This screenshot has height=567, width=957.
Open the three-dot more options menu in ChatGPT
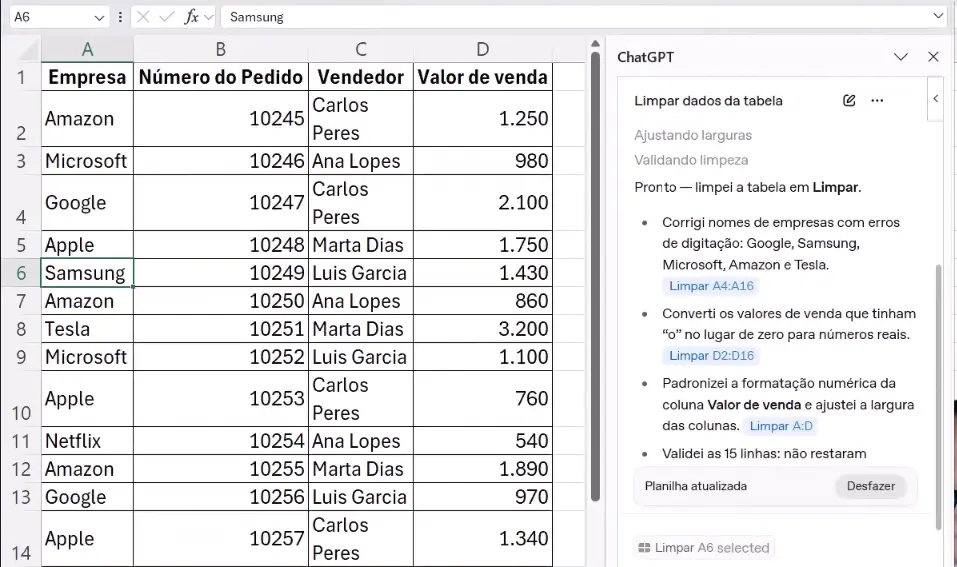point(877,101)
